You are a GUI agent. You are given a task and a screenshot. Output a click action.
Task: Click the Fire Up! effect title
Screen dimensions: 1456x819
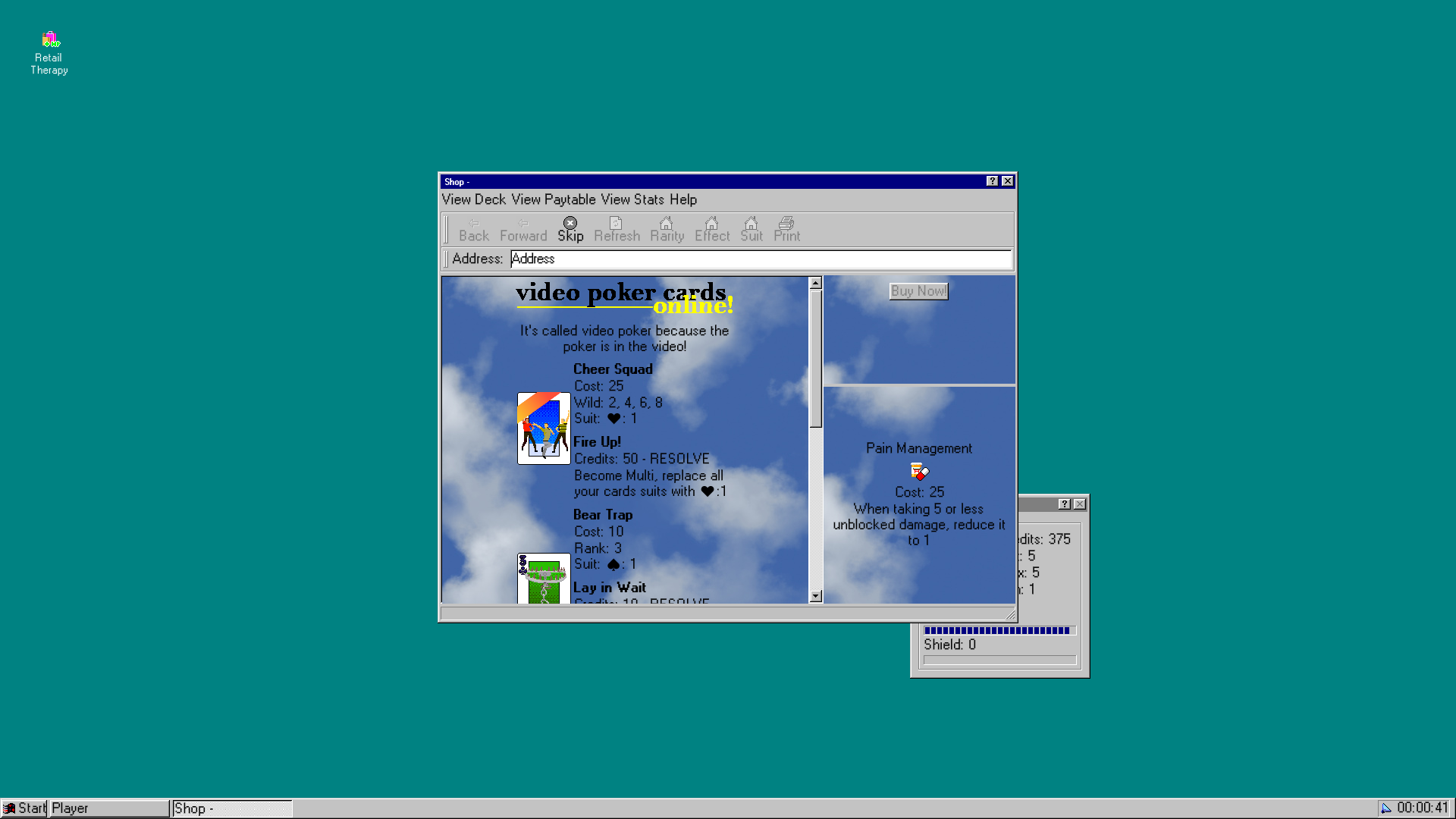point(597,442)
